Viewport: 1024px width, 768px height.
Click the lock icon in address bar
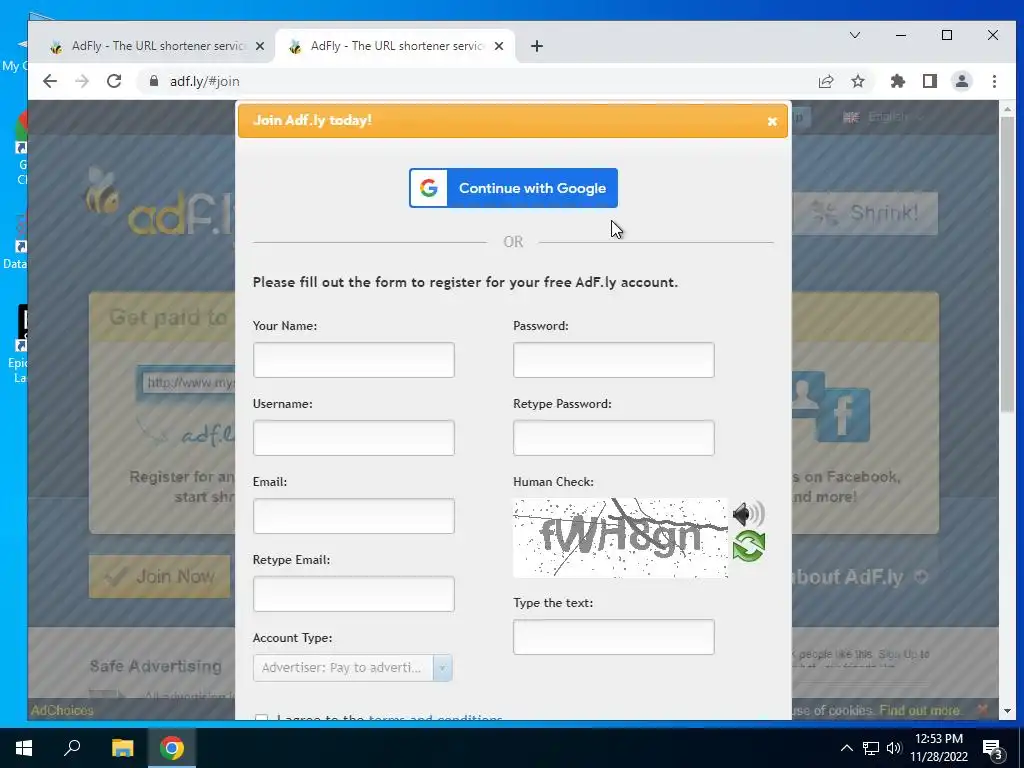[x=154, y=81]
